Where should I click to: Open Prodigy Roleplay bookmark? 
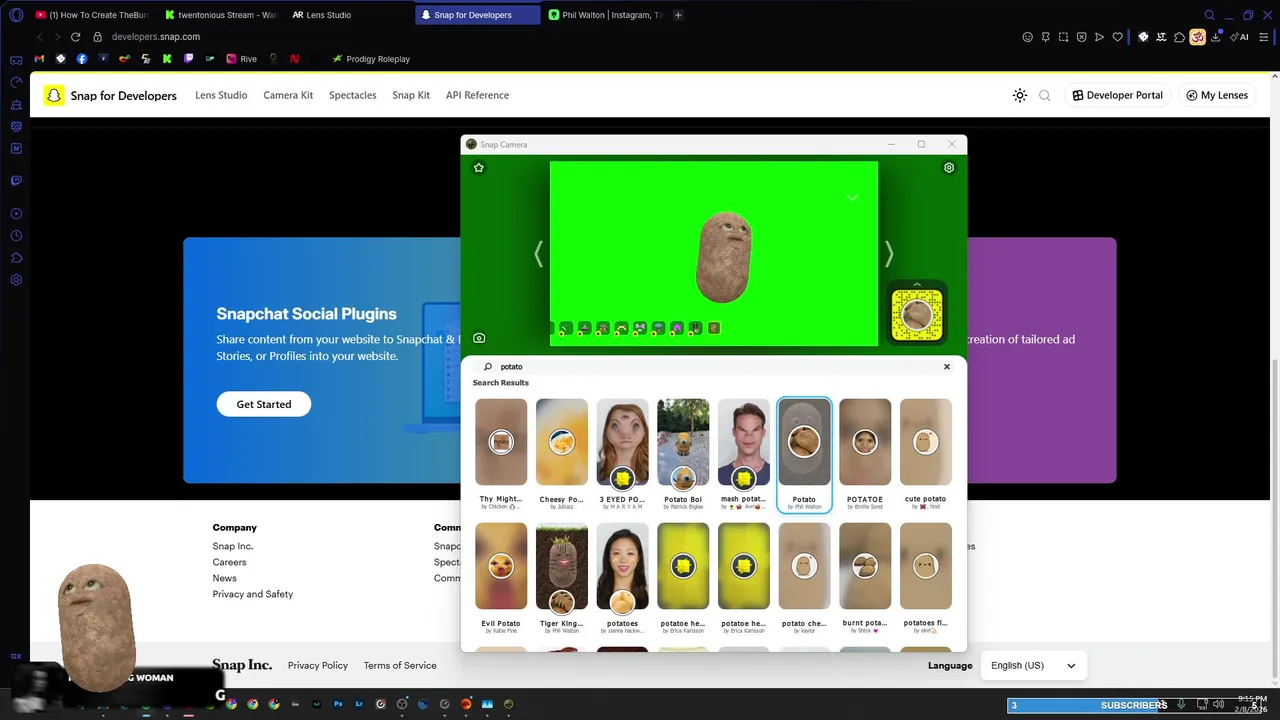371,59
